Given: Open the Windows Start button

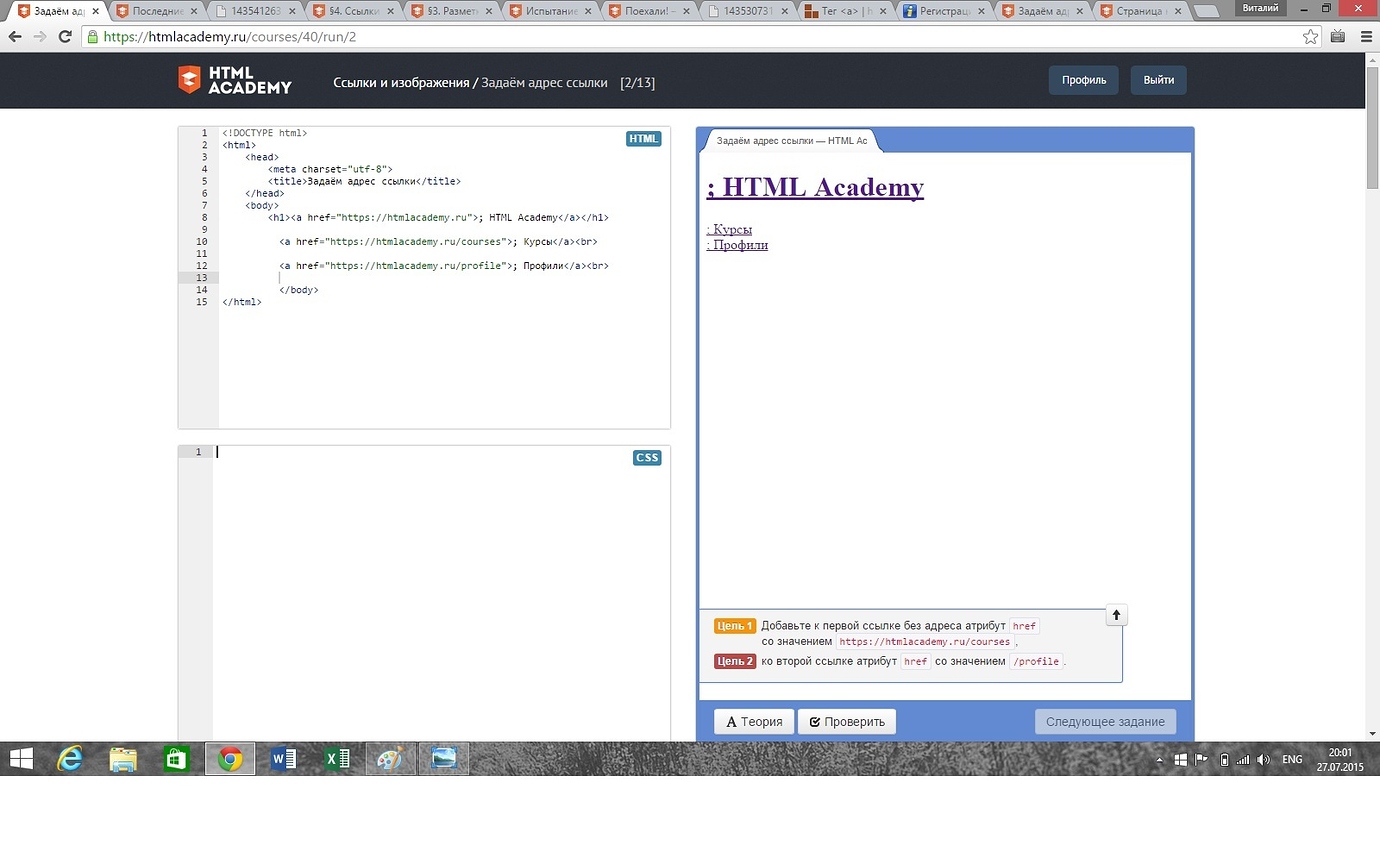Looking at the screenshot, I should (x=21, y=759).
